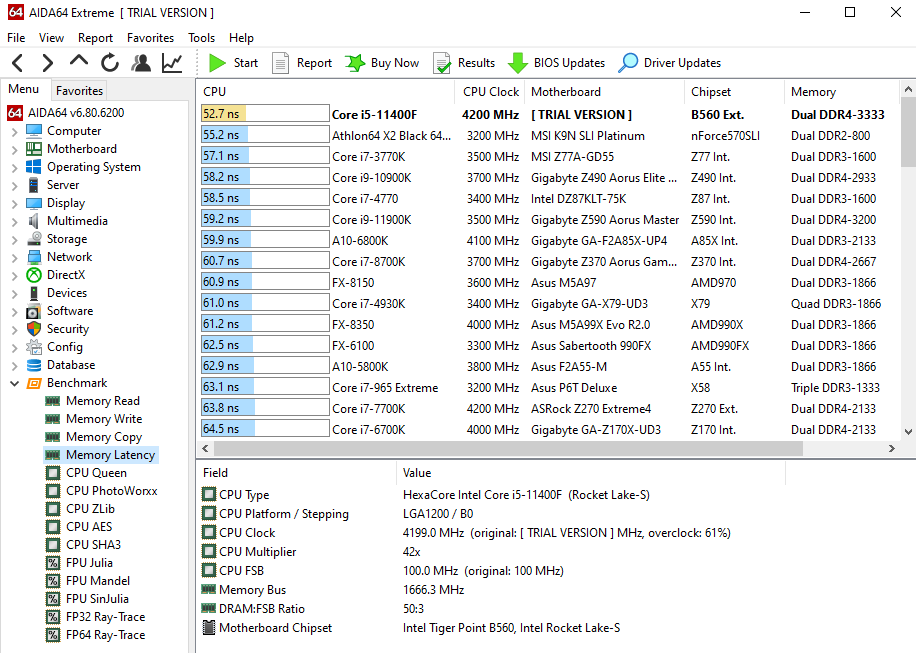The width and height of the screenshot is (916, 653).
Task: Click the refresh icon in toolbar
Action: [x=109, y=62]
